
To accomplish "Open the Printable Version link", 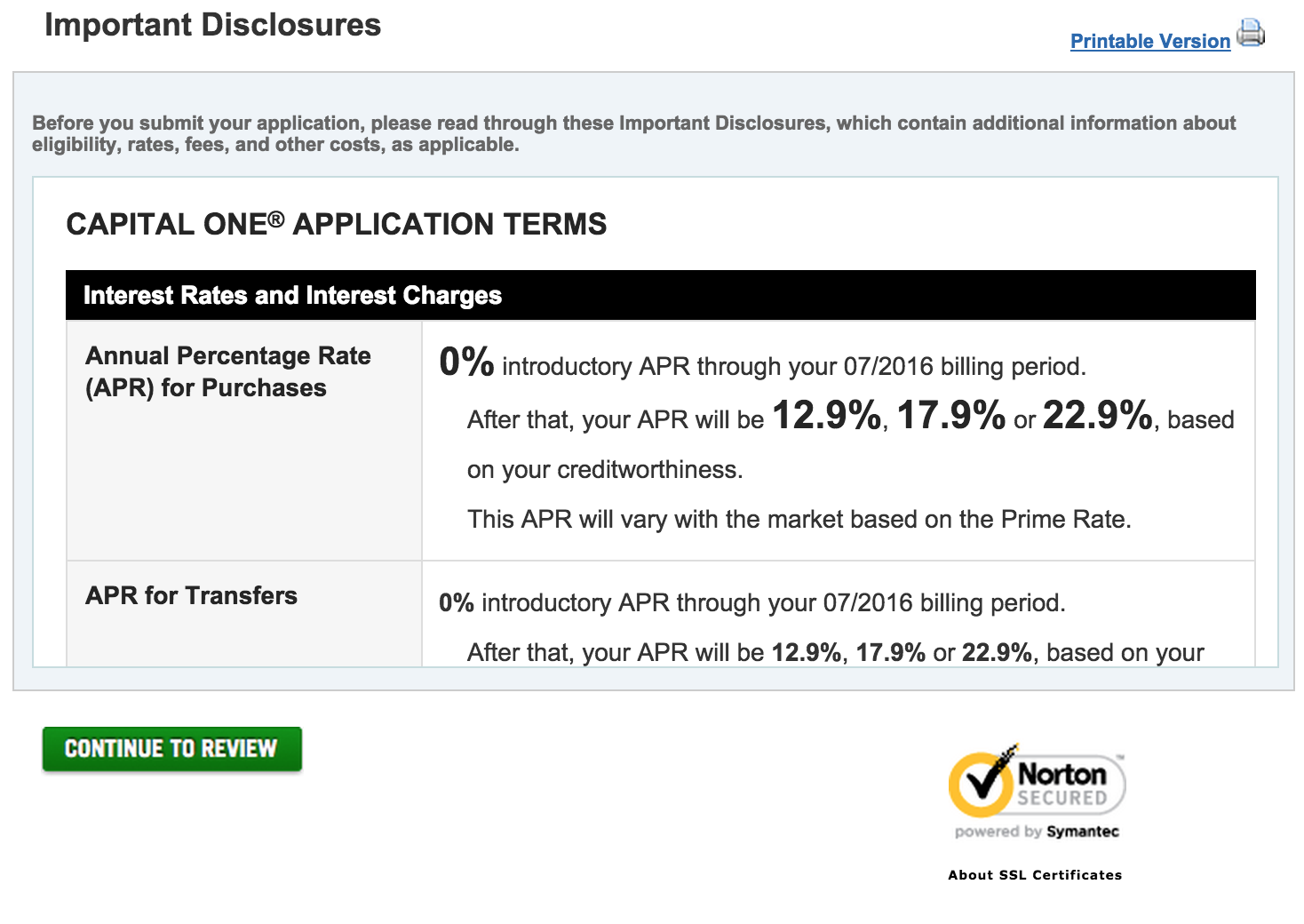I will coord(1150,41).
